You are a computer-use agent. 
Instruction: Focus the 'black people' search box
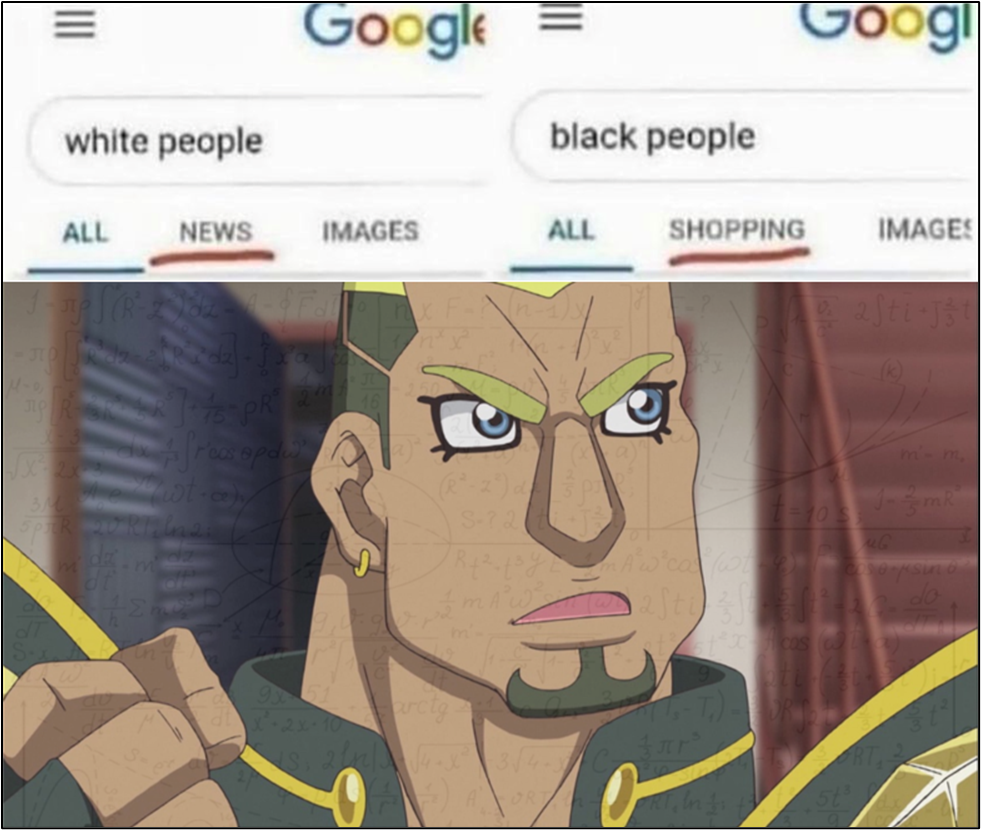[745, 136]
